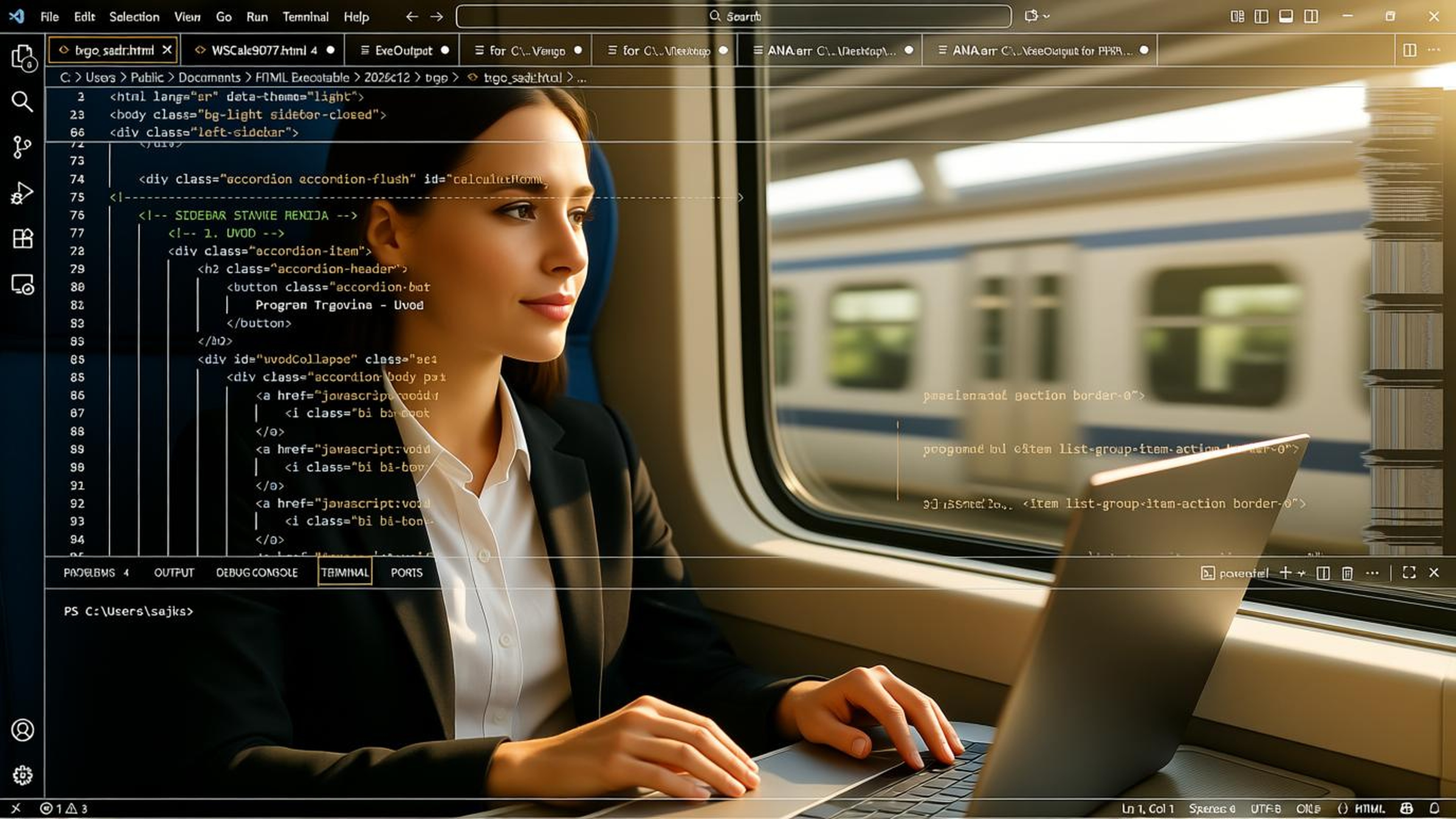Toggle the secondary sidebar layout button
This screenshot has height=819, width=1456.
1311,16
